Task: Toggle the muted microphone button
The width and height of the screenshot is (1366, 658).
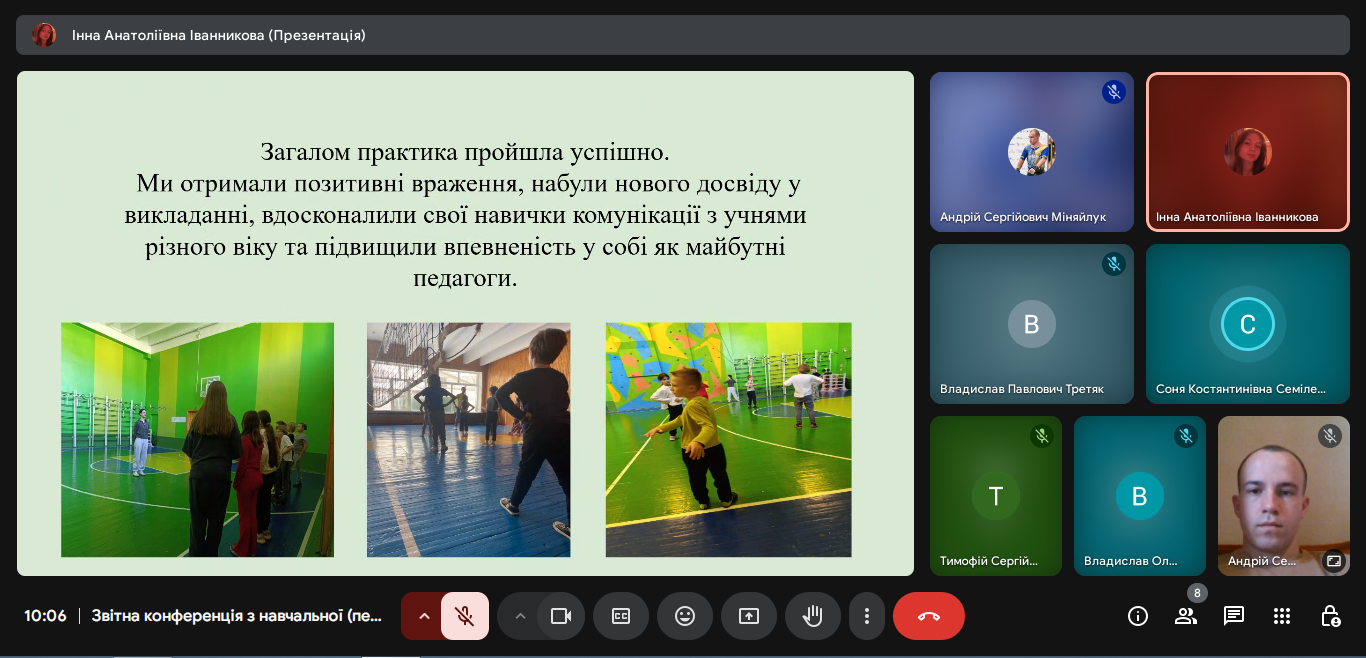Action: [464, 616]
